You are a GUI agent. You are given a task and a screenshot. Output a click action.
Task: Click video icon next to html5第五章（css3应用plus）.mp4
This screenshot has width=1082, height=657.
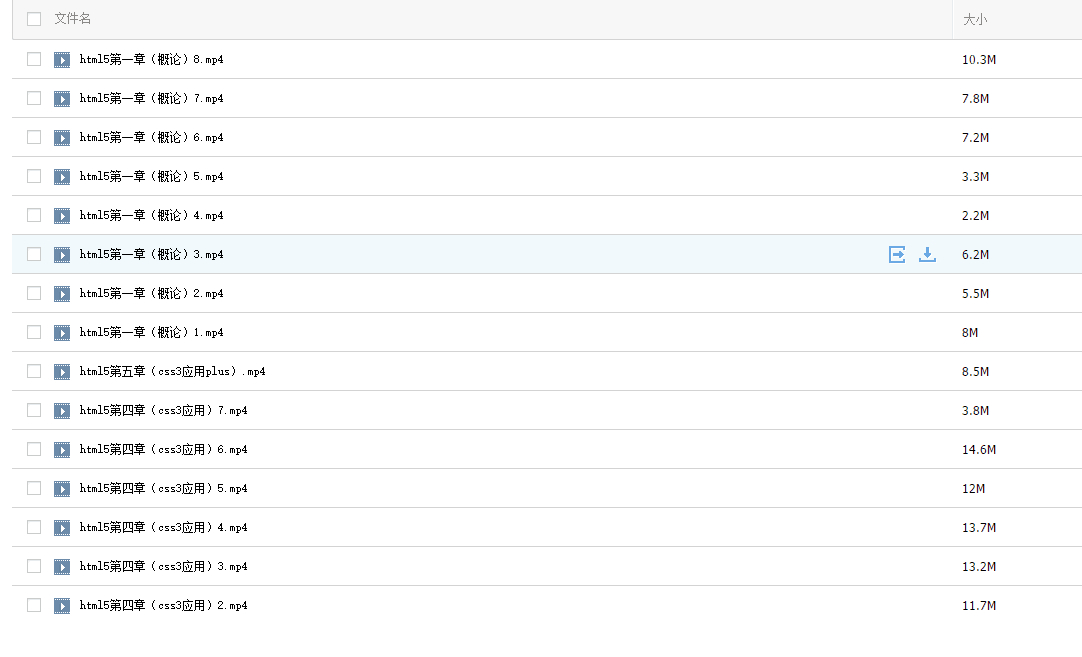click(x=62, y=372)
